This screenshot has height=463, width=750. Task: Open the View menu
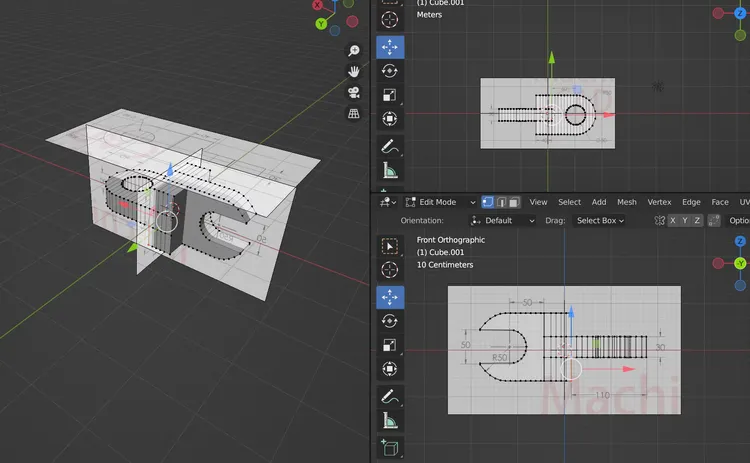click(x=538, y=202)
